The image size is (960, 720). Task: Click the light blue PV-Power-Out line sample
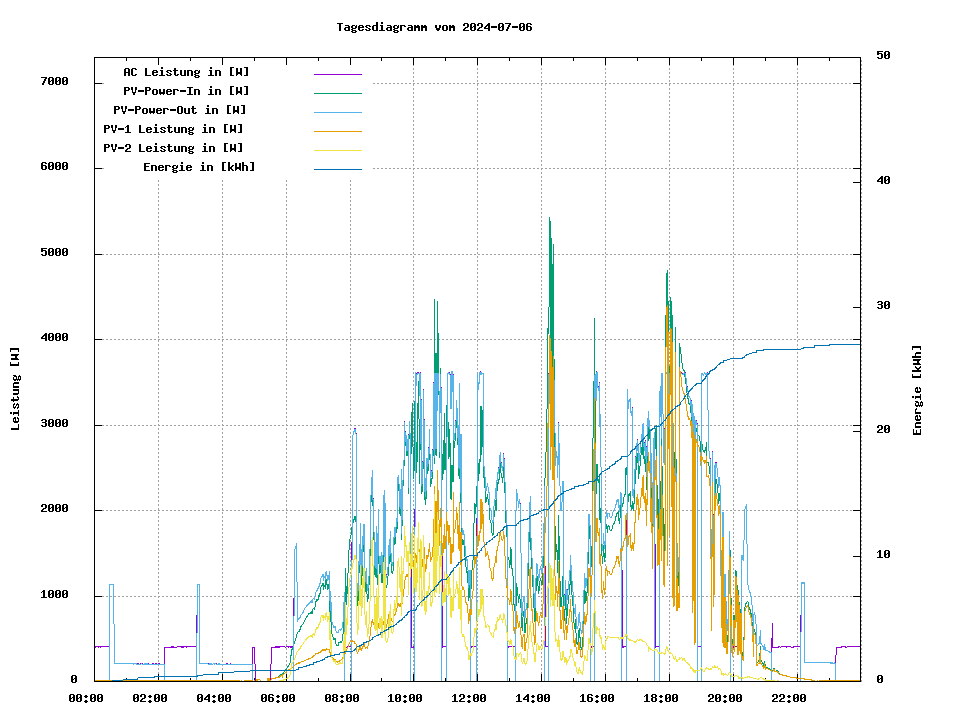(x=337, y=112)
